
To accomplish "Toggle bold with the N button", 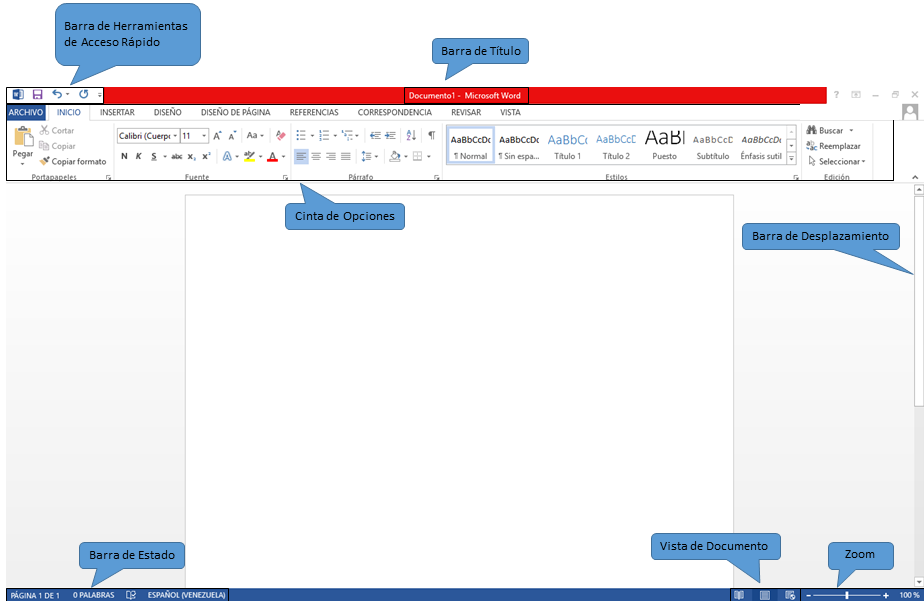I will pyautogui.click(x=124, y=156).
